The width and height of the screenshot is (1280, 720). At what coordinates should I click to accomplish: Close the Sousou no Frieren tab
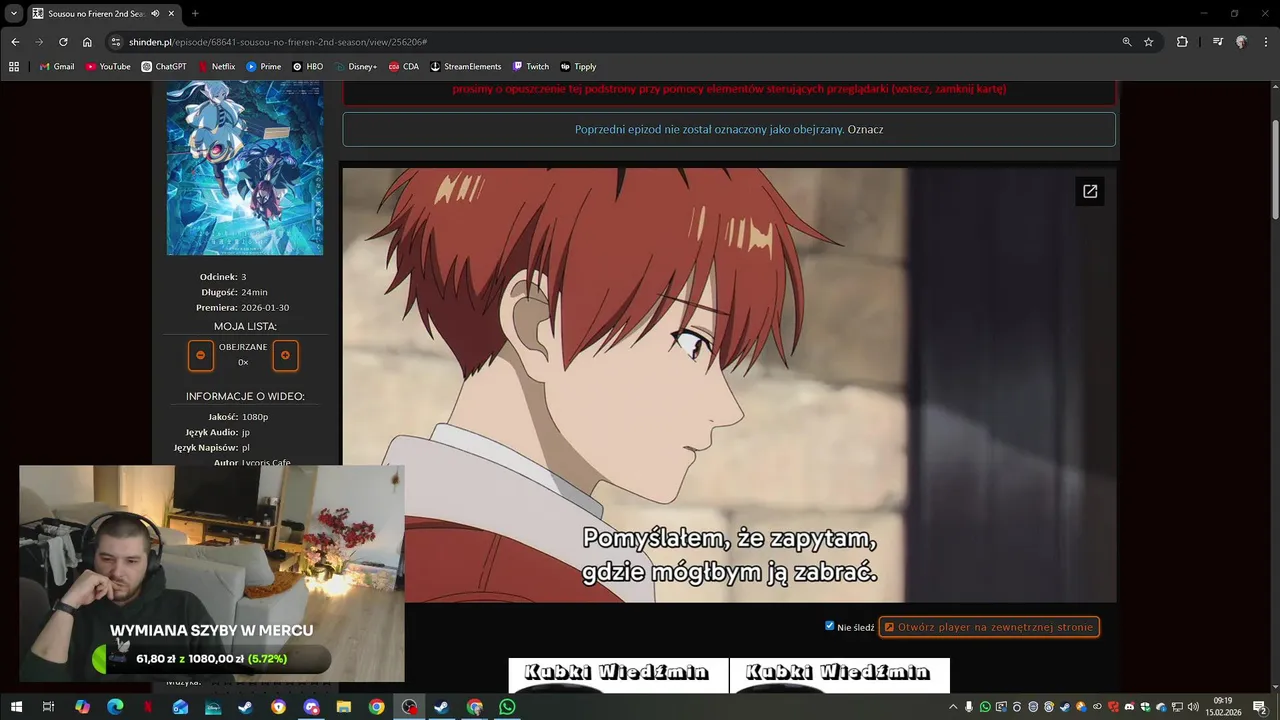point(171,14)
